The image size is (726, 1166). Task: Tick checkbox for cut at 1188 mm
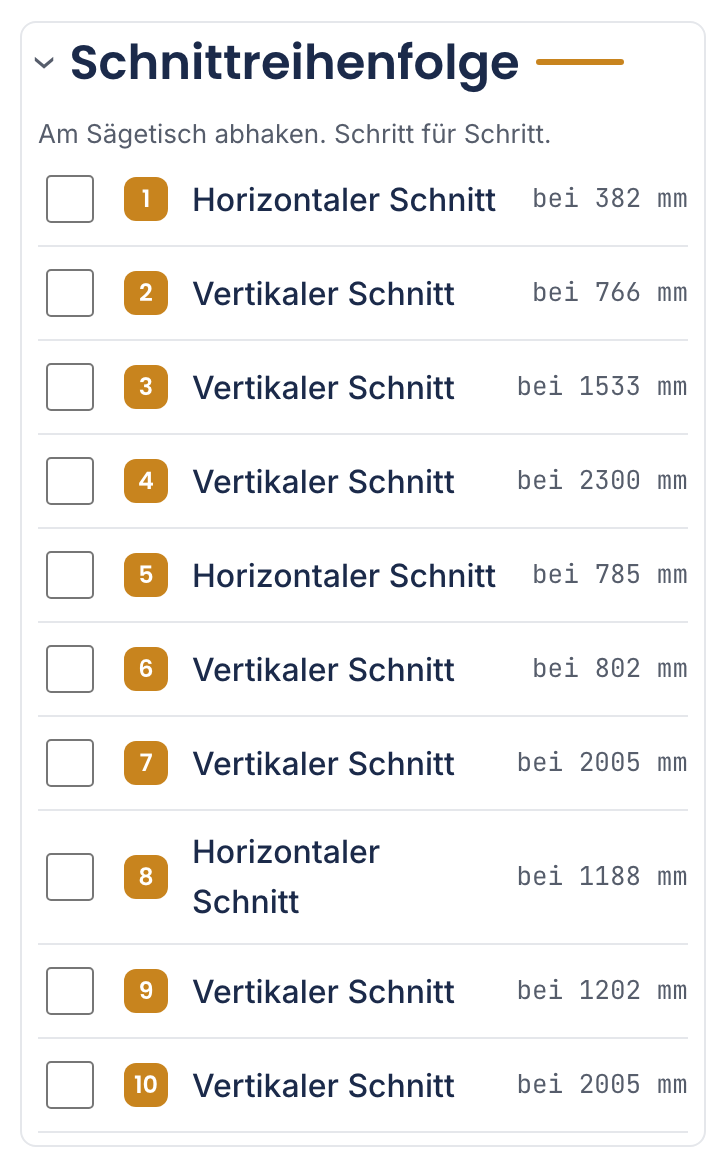tap(70, 877)
